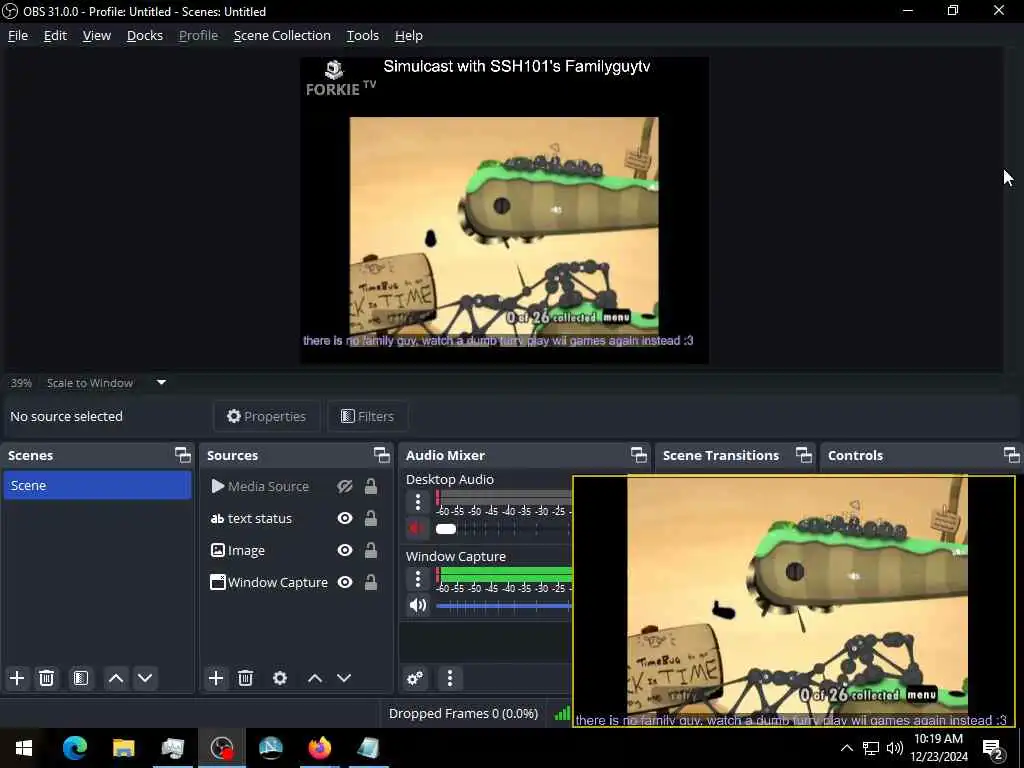Screen dimensions: 1024x768
Task: Adjust the Desktop Audio volume slider
Action: pos(503,528)
